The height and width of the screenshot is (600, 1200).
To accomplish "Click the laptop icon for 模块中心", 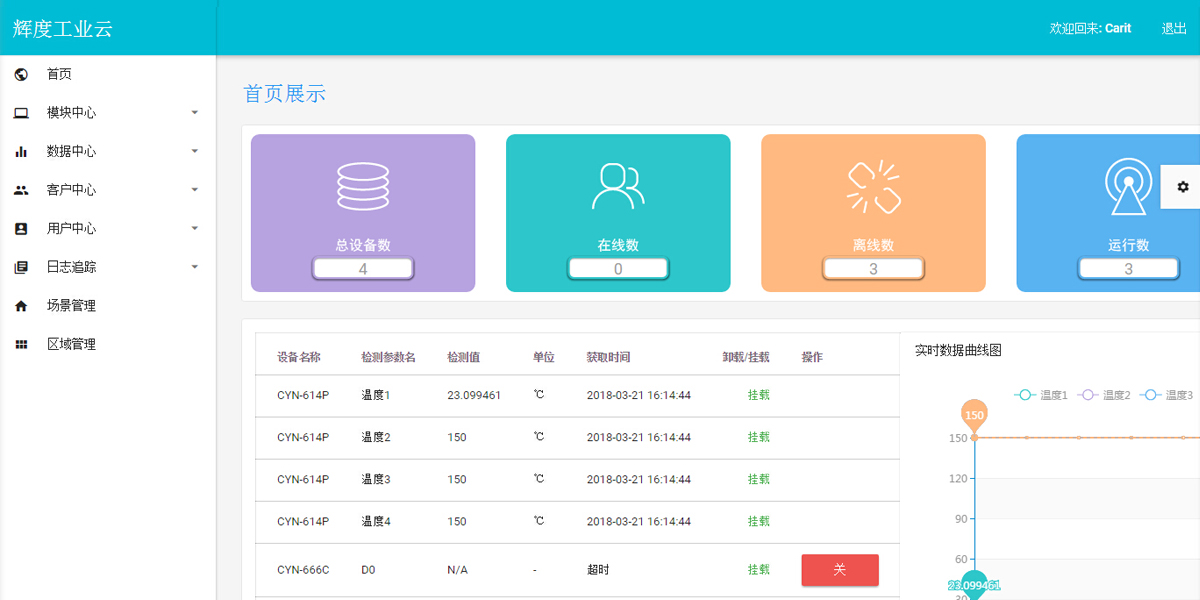I will pos(21,113).
